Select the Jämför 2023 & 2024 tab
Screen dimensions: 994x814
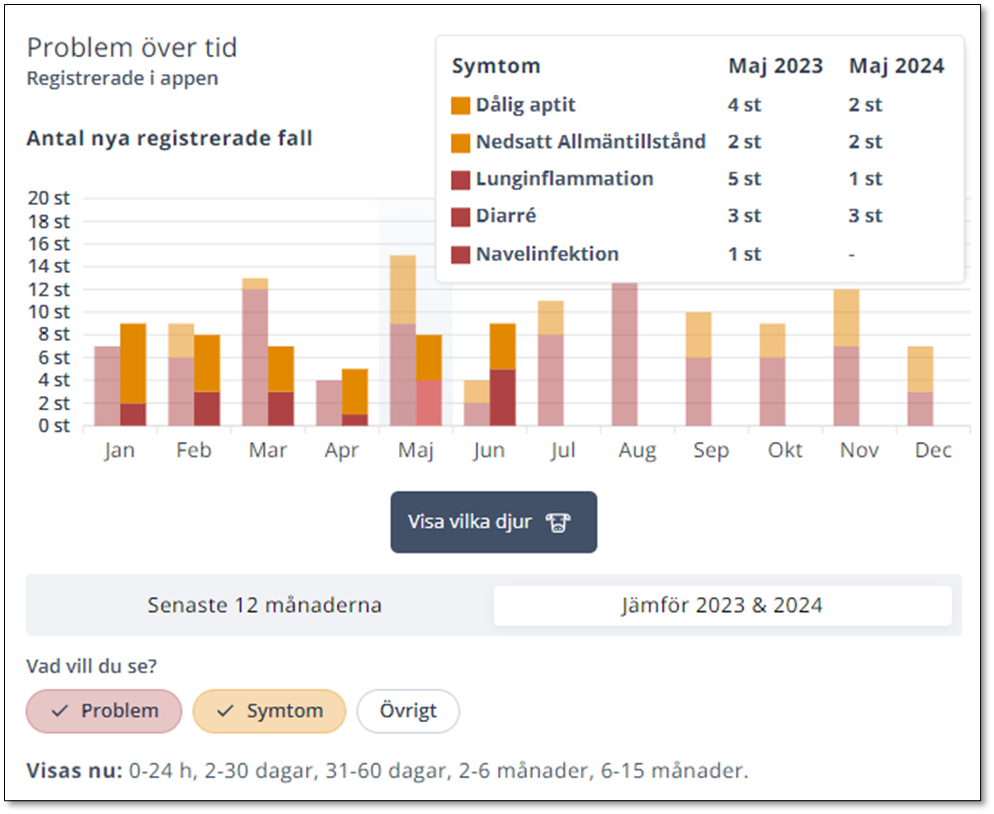(722, 605)
